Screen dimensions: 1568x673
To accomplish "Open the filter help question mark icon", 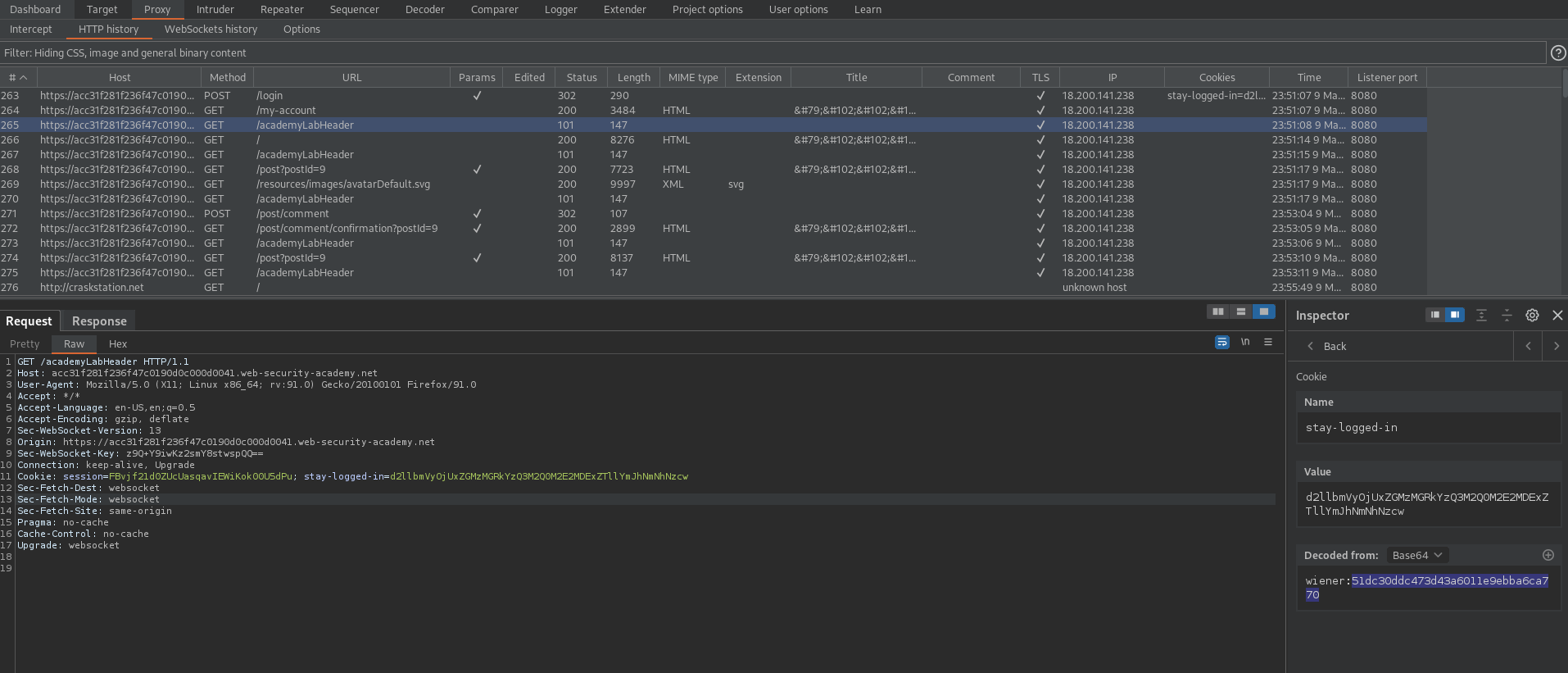I will [x=1558, y=52].
